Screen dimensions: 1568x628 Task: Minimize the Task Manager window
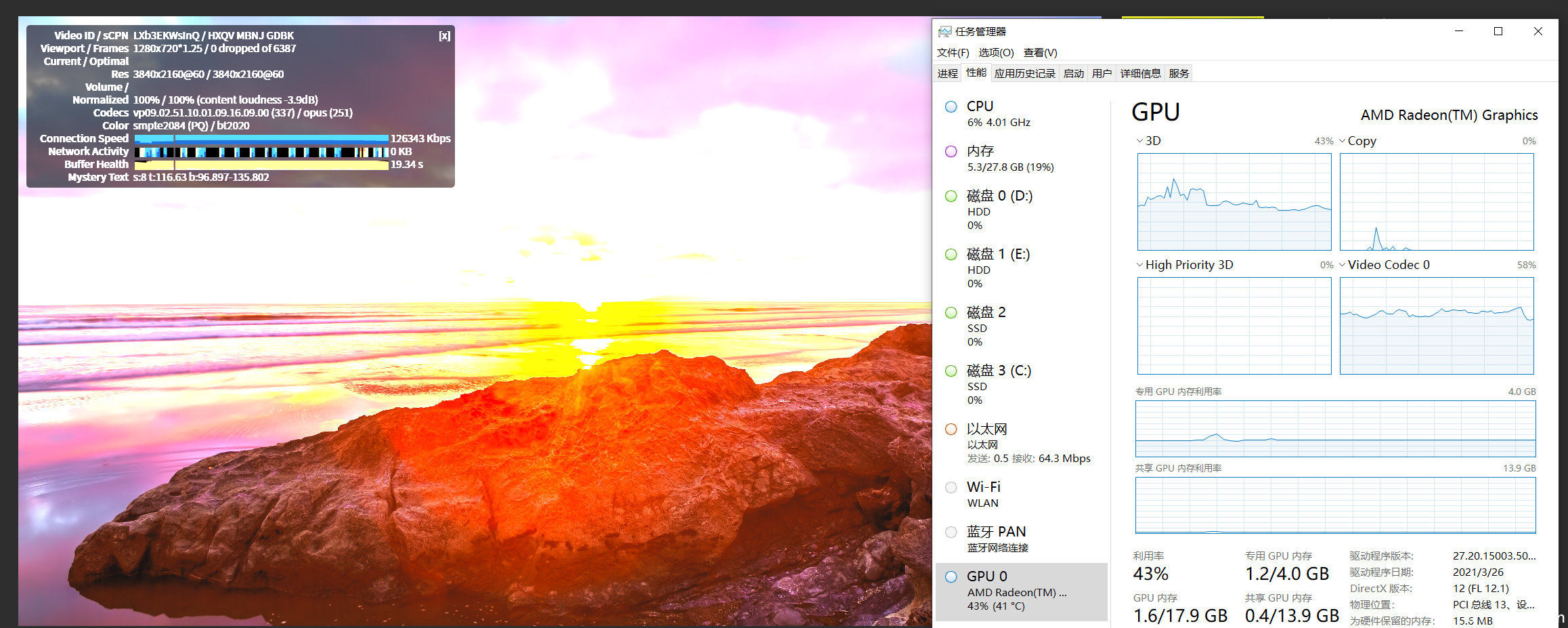1459,31
